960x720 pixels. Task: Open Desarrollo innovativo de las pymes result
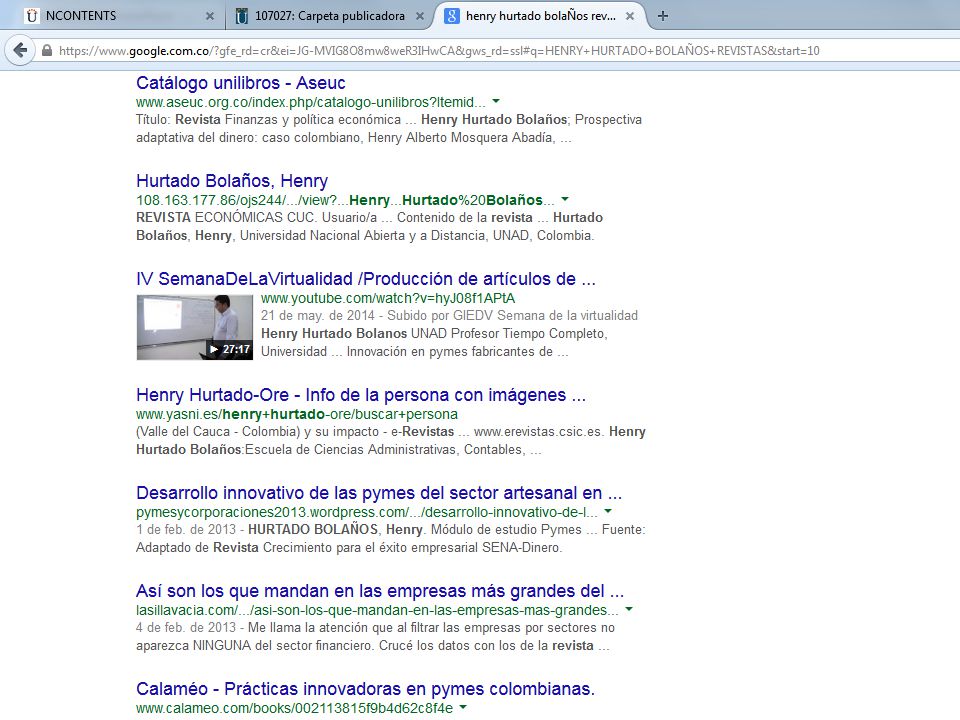point(379,493)
